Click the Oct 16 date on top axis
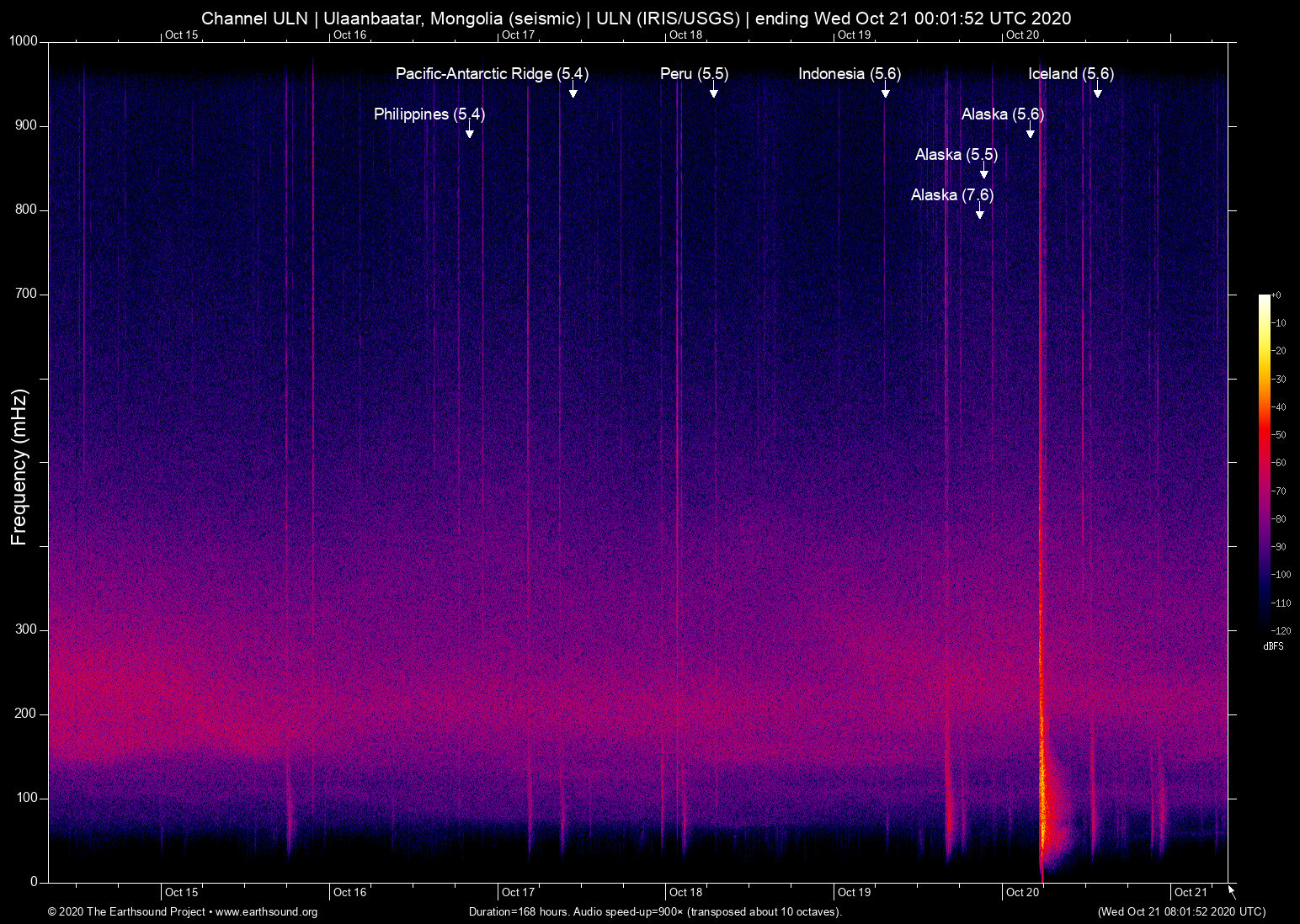This screenshot has width=1300, height=924. click(x=350, y=35)
